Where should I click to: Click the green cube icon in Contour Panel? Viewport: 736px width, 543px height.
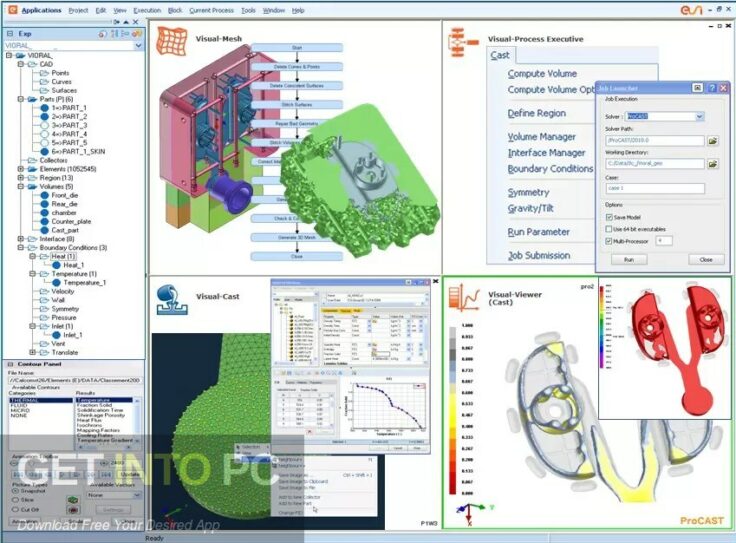tap(73, 500)
